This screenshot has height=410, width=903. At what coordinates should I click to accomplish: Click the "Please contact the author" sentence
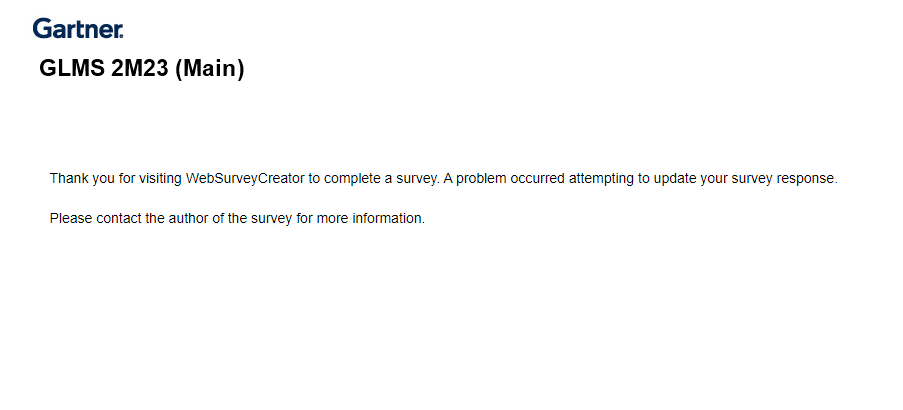click(x=237, y=219)
